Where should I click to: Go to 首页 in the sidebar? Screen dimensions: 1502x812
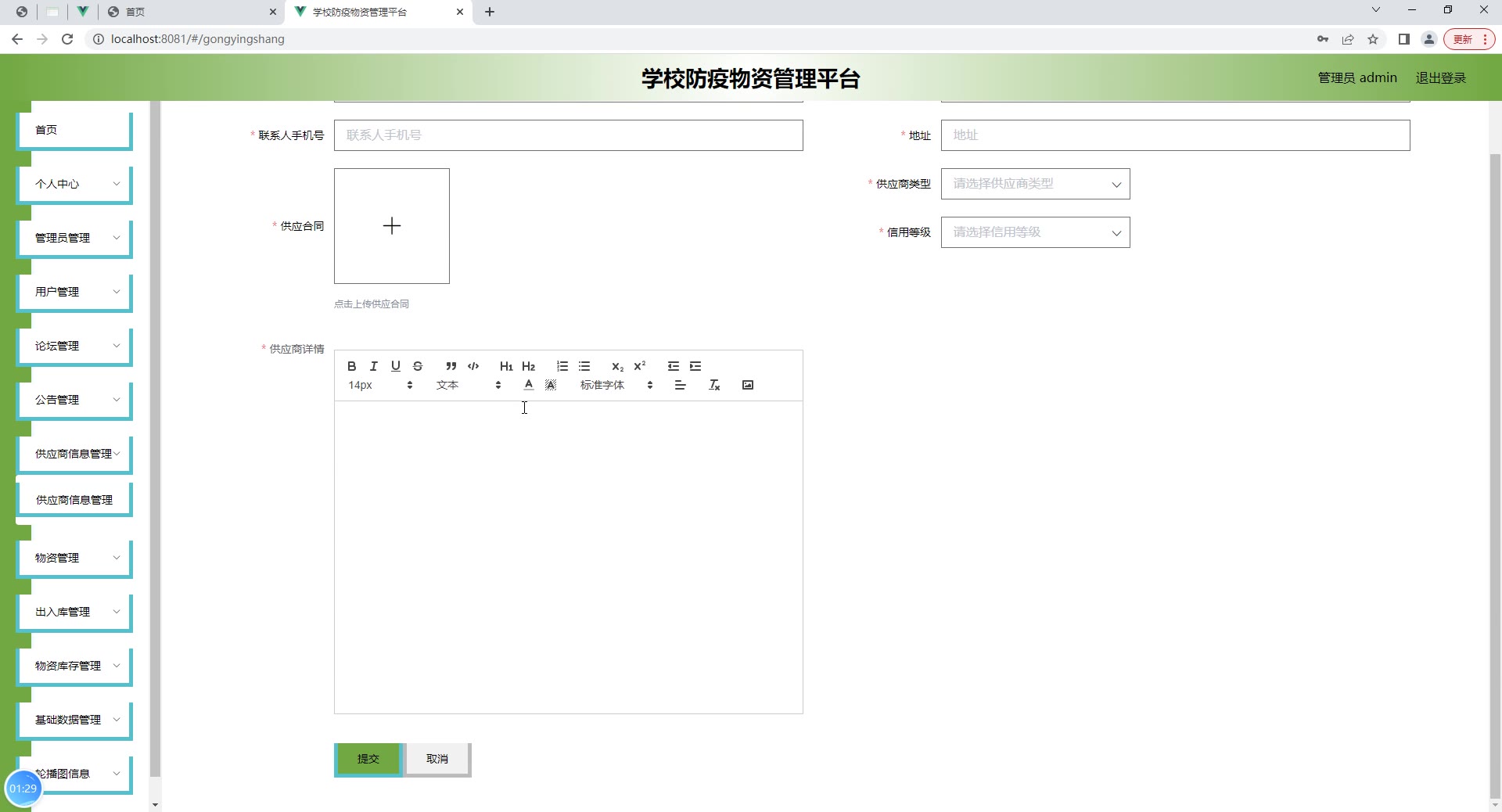click(74, 130)
